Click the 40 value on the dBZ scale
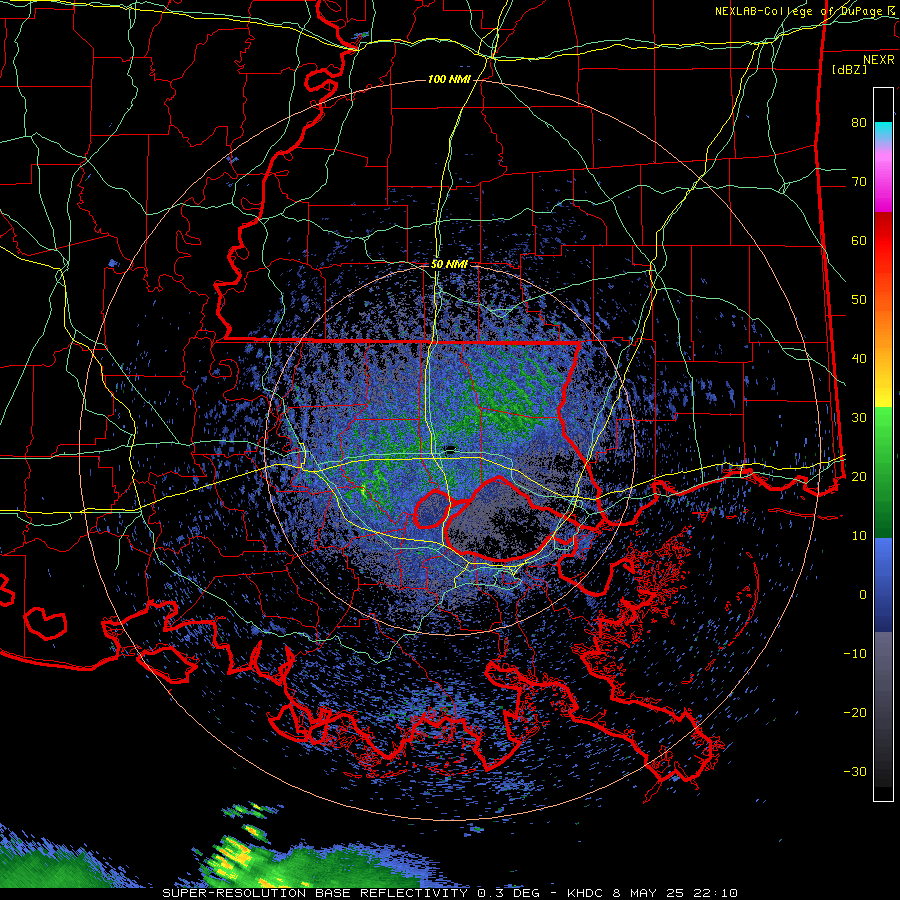900x900 pixels. tap(859, 359)
